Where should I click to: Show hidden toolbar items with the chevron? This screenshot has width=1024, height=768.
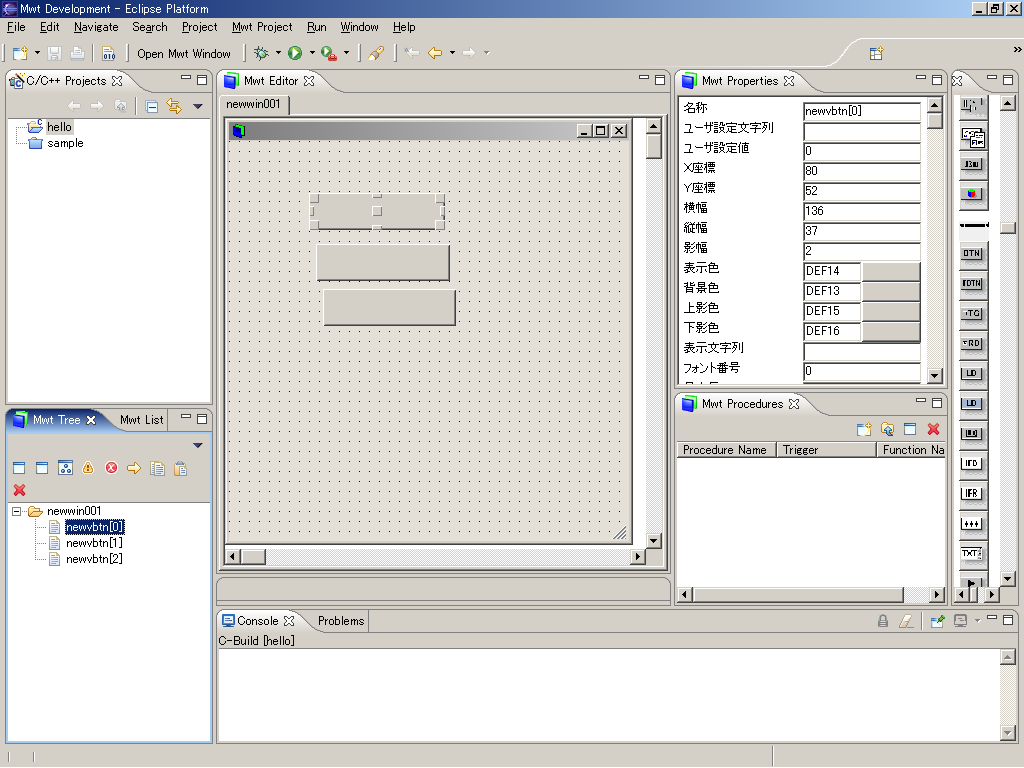point(1017,50)
